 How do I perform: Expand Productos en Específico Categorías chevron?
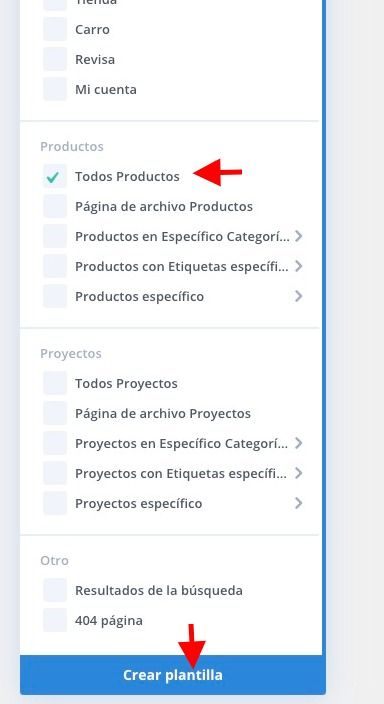(299, 236)
